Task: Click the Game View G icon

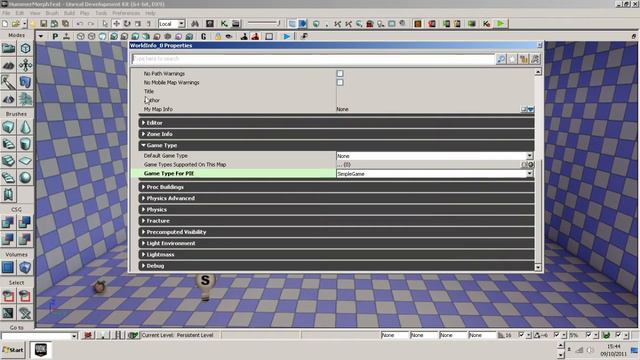Action: (x=203, y=36)
